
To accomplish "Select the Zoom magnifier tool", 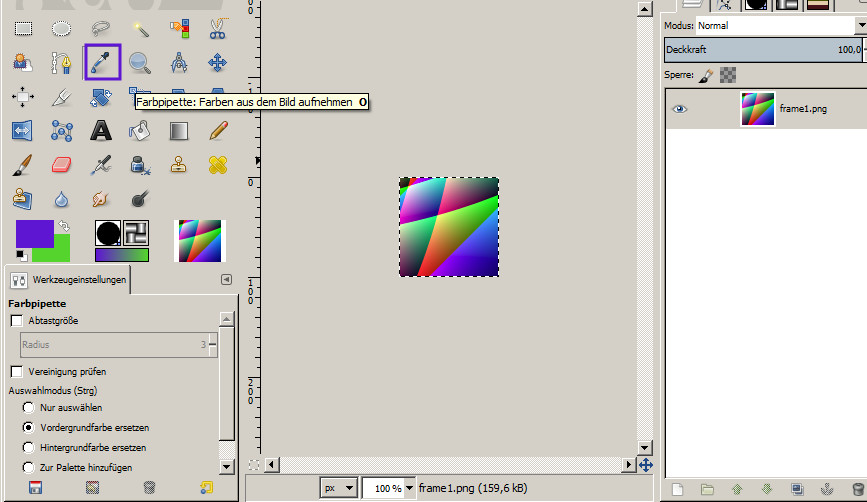I will pos(140,62).
